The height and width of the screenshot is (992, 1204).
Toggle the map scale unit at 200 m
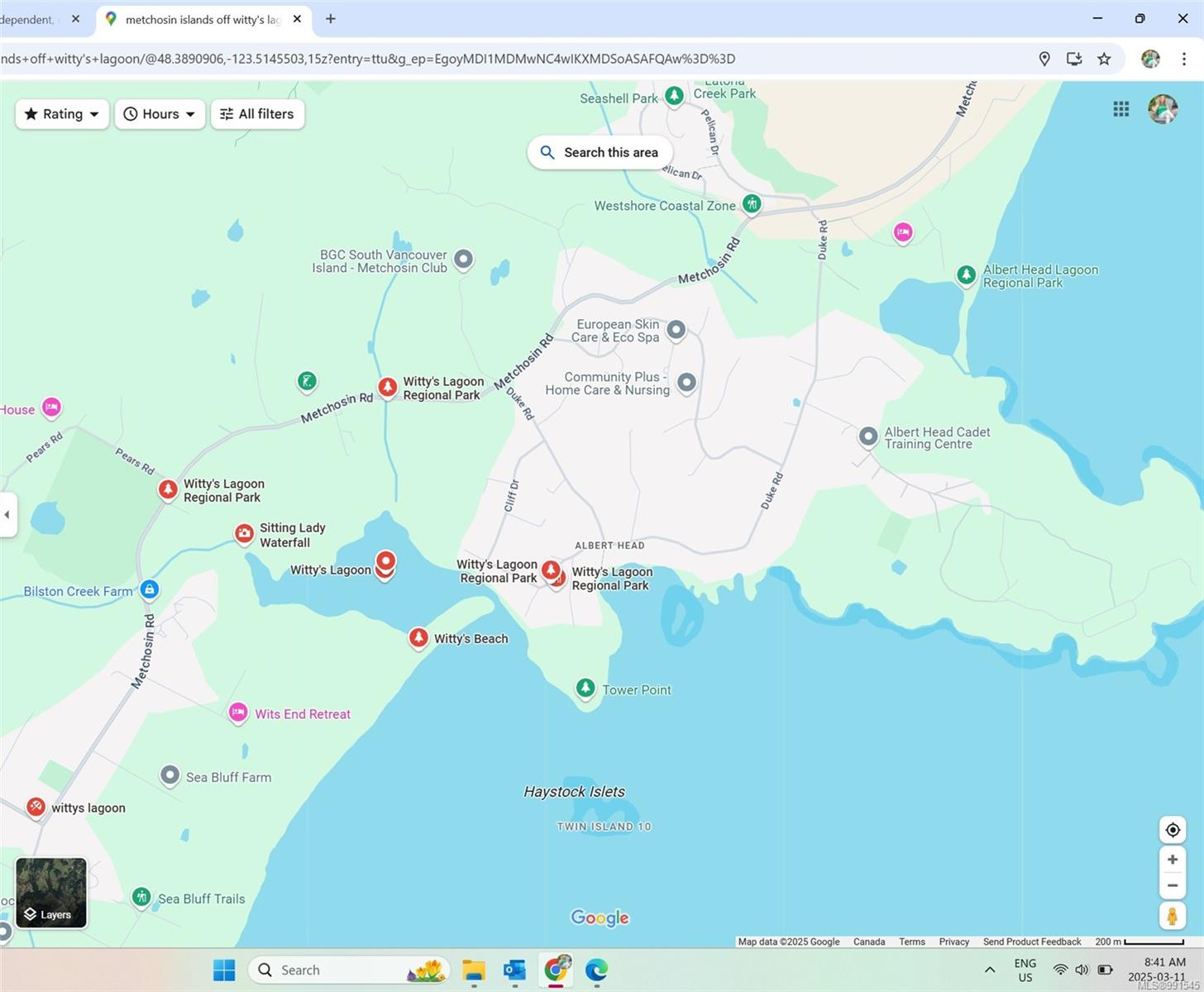pyautogui.click(x=1139, y=942)
